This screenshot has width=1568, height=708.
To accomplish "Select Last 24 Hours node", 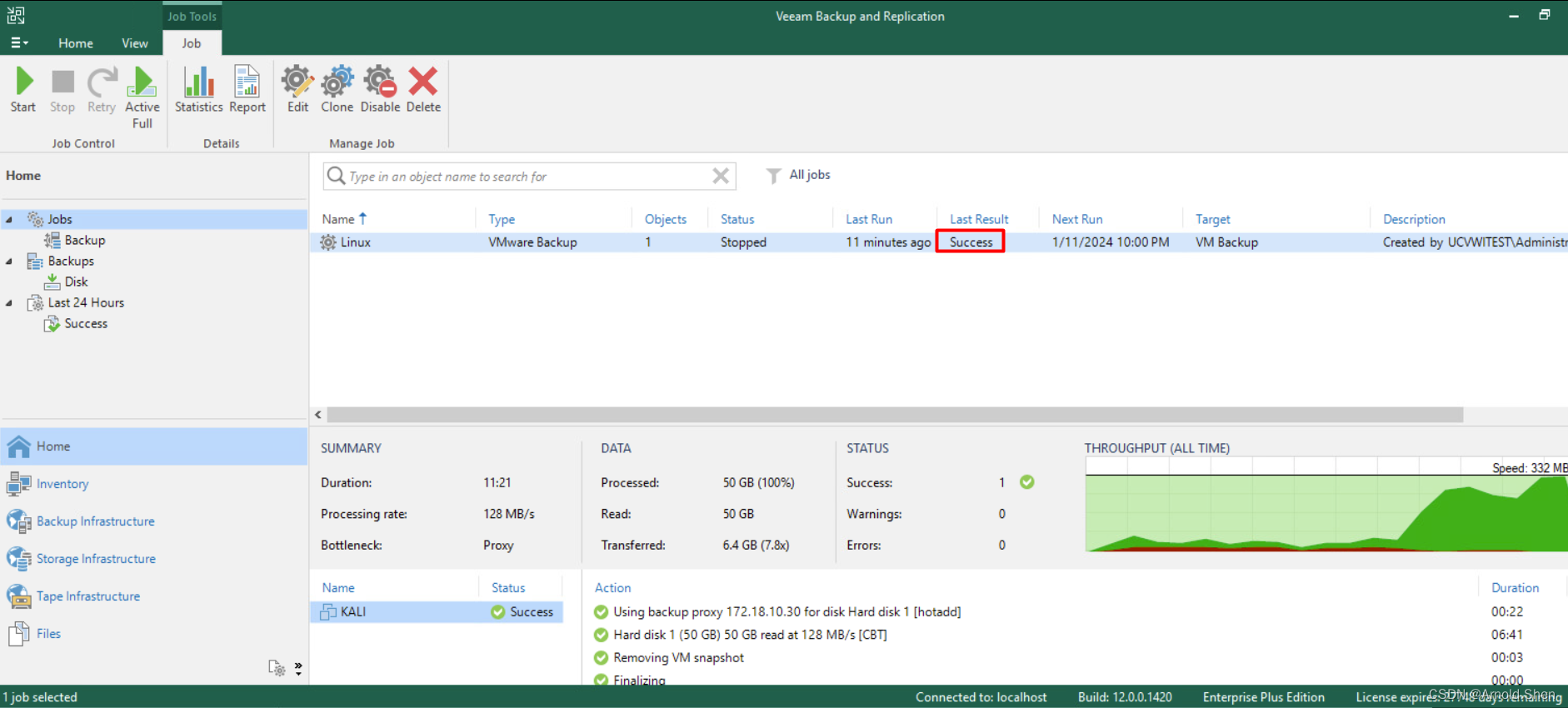I will pyautogui.click(x=86, y=302).
